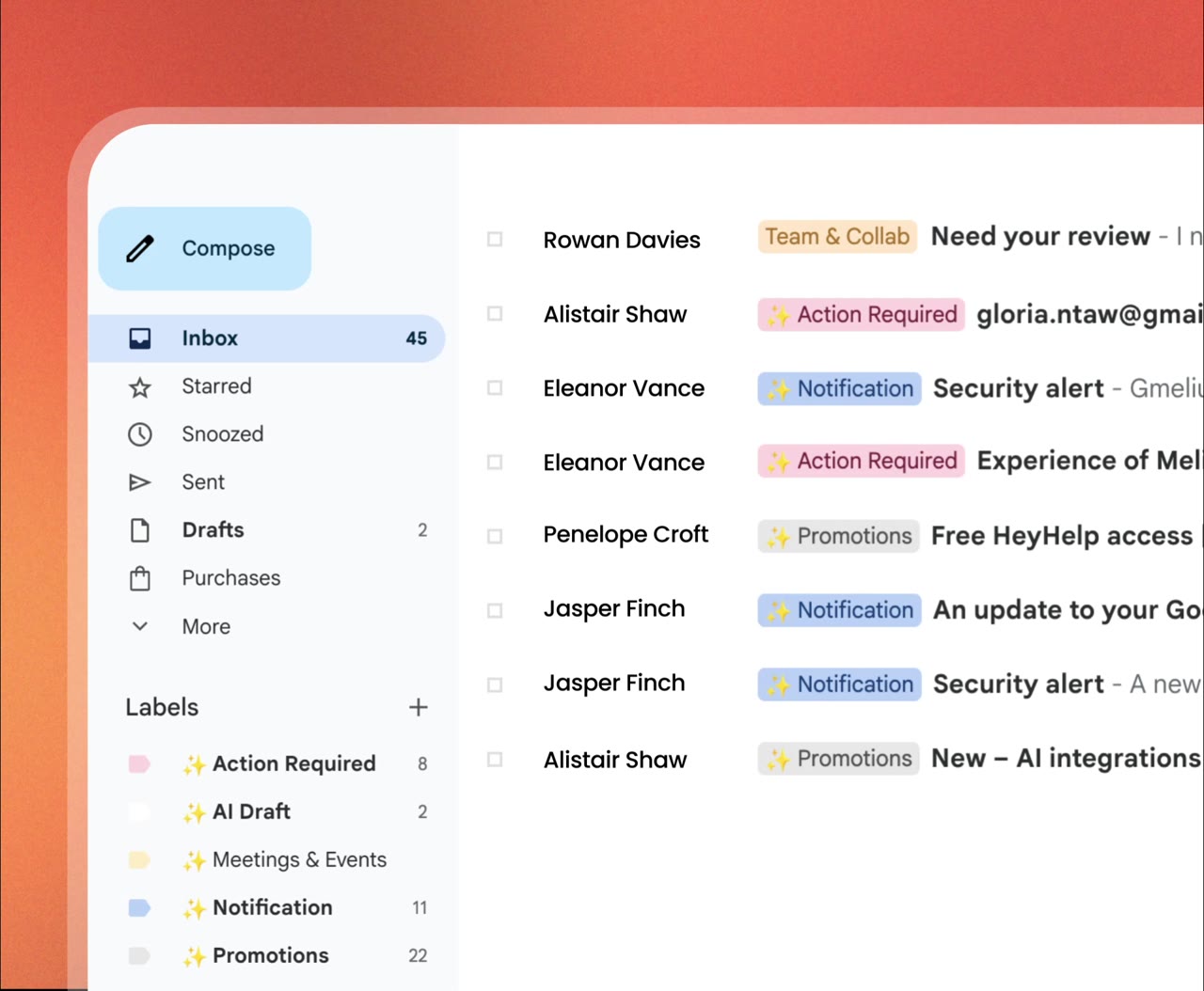1204x991 pixels.
Task: Check the Eleanor Vance Security alert email
Action: (495, 388)
